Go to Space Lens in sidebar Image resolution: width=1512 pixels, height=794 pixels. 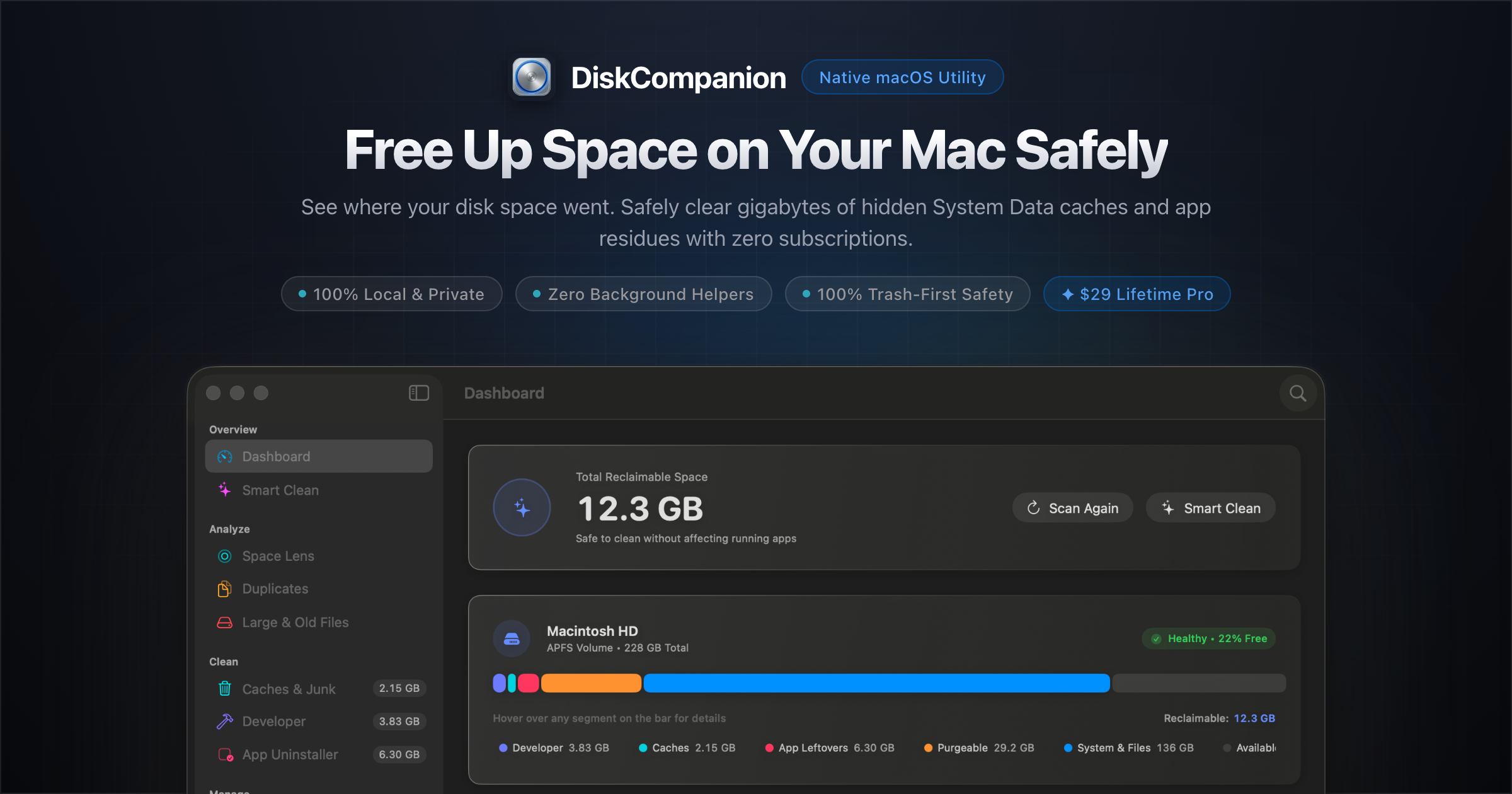tap(319, 556)
